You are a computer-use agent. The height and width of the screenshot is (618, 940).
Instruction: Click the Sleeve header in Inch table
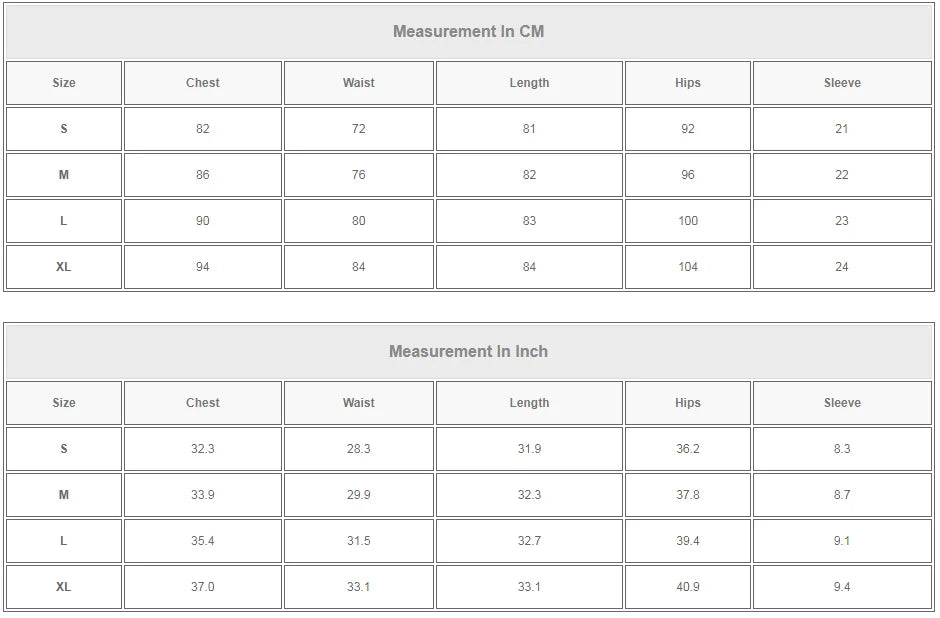pos(841,403)
